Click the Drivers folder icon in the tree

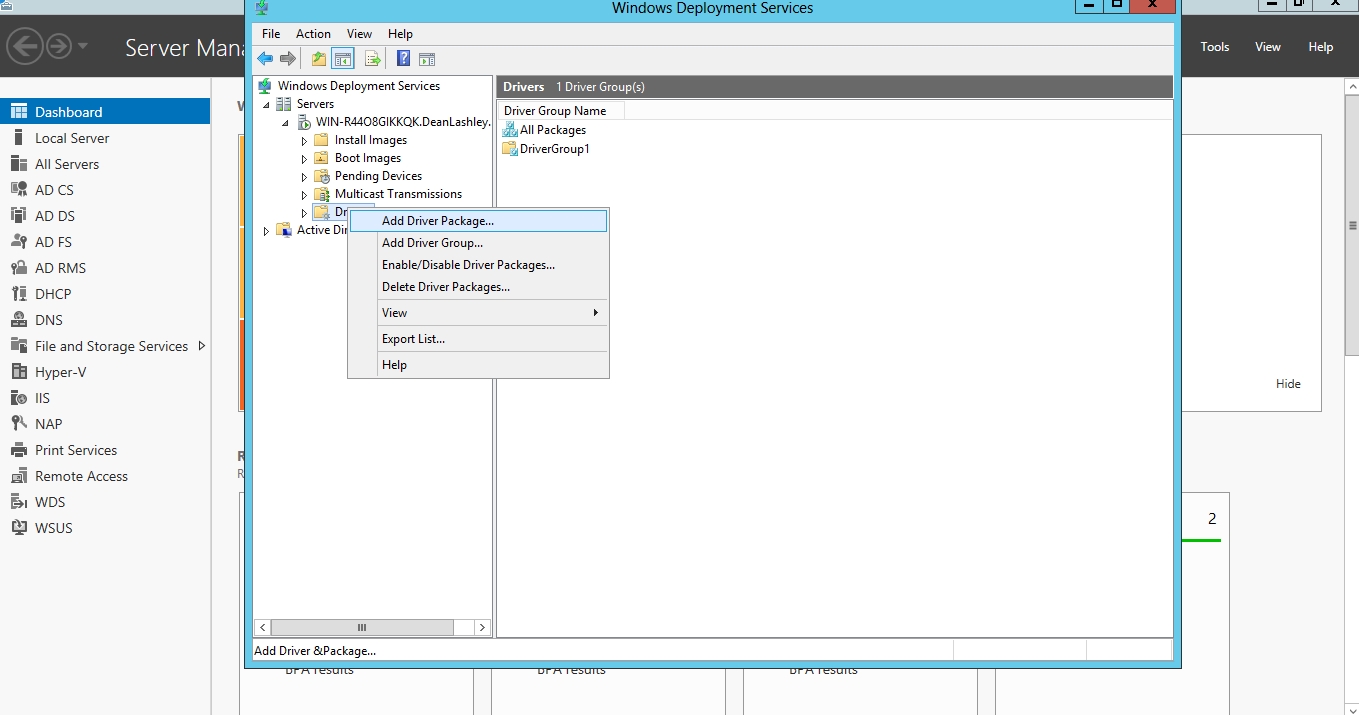click(321, 212)
